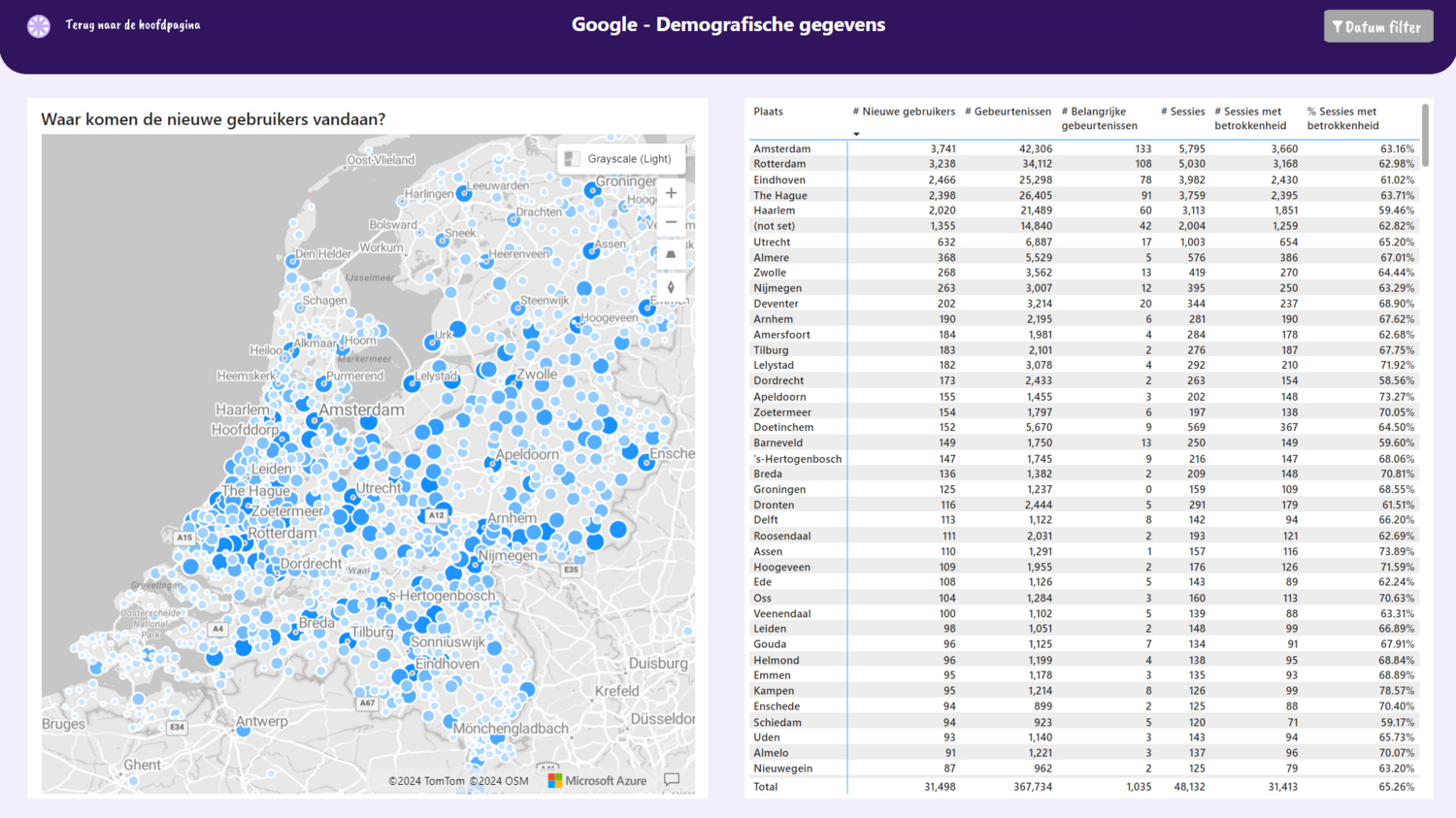1456x818 pixels.
Task: Select the Schiedam table row
Action: coord(1084,722)
